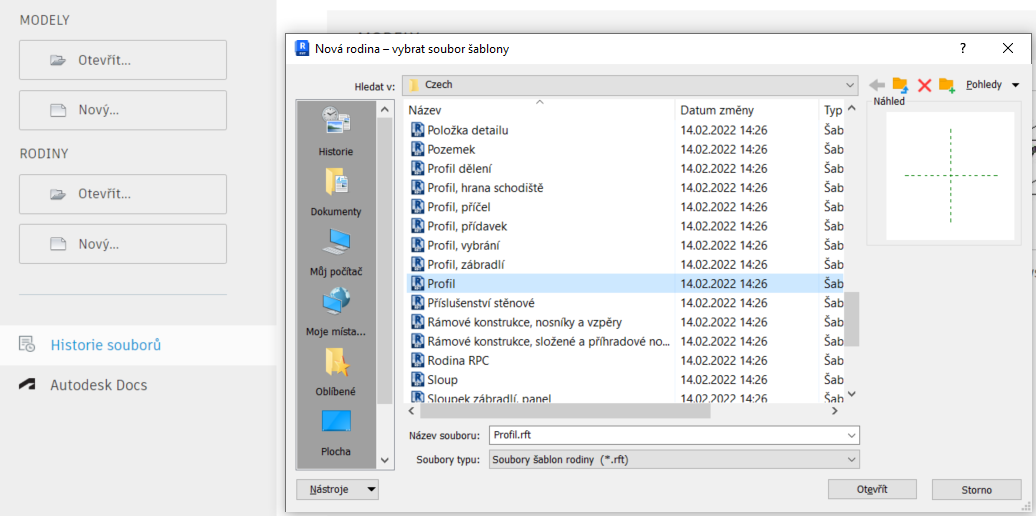Jump to Plocha in the places sidebar
Viewport: 1036px width, 516px height.
point(336,432)
